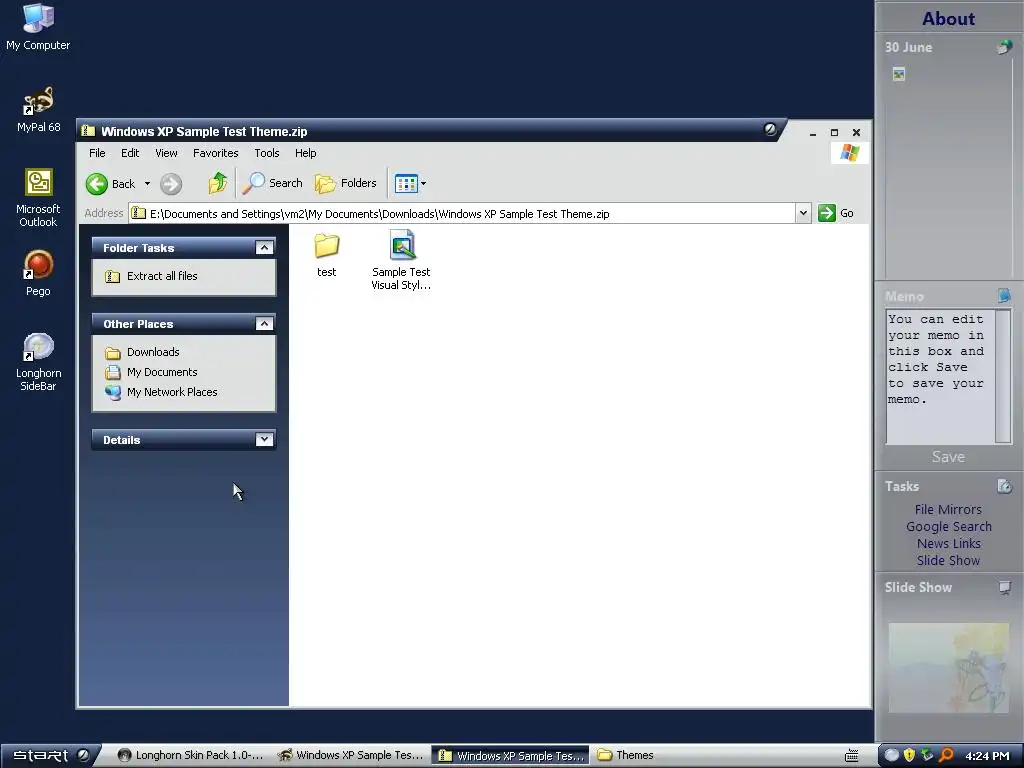Open the Search toolbar button
The width and height of the screenshot is (1024, 768).
pyautogui.click(x=272, y=184)
